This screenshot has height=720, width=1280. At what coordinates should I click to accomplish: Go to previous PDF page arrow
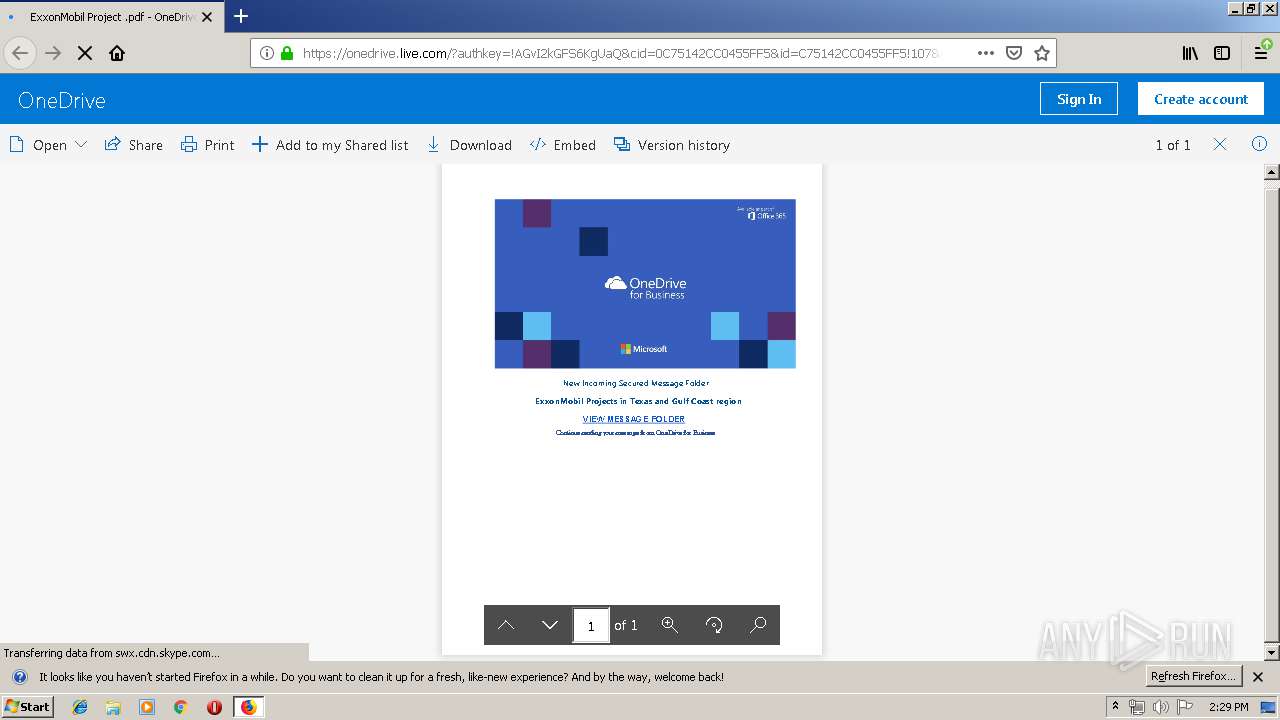pos(506,625)
